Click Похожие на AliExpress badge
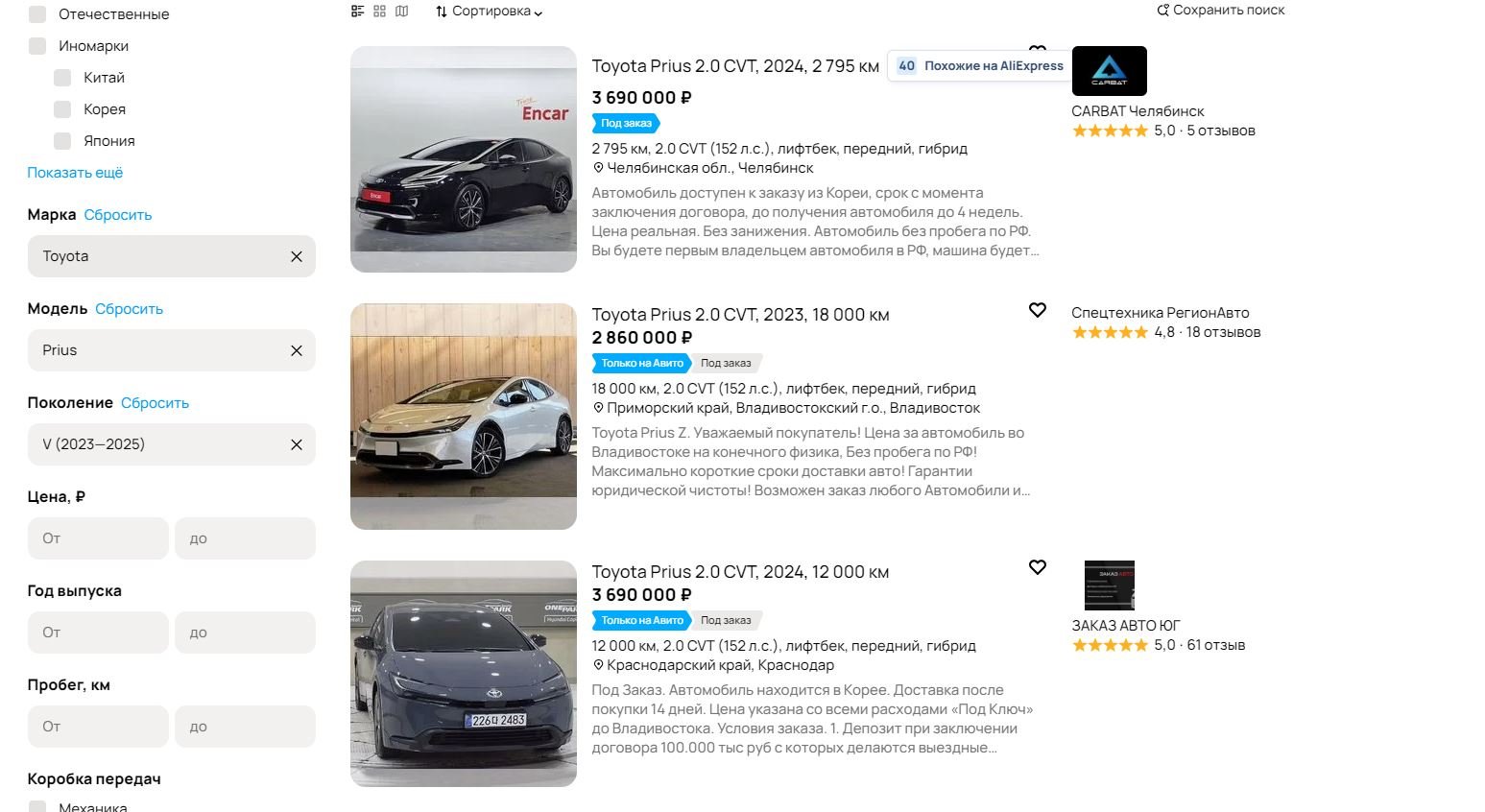This screenshot has width=1485, height=812. [979, 66]
